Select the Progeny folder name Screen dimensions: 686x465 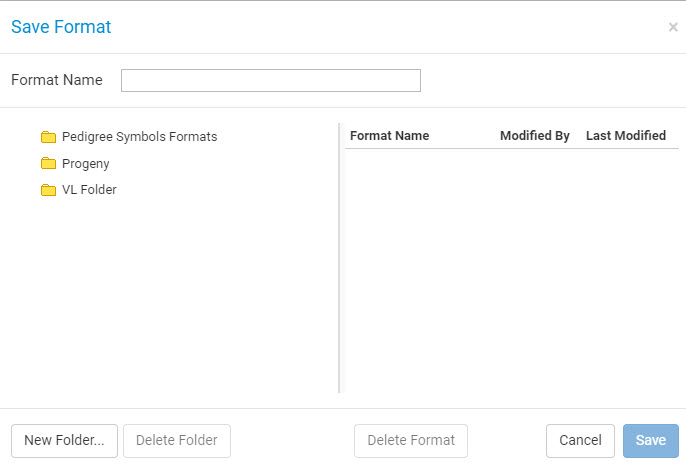(x=86, y=164)
